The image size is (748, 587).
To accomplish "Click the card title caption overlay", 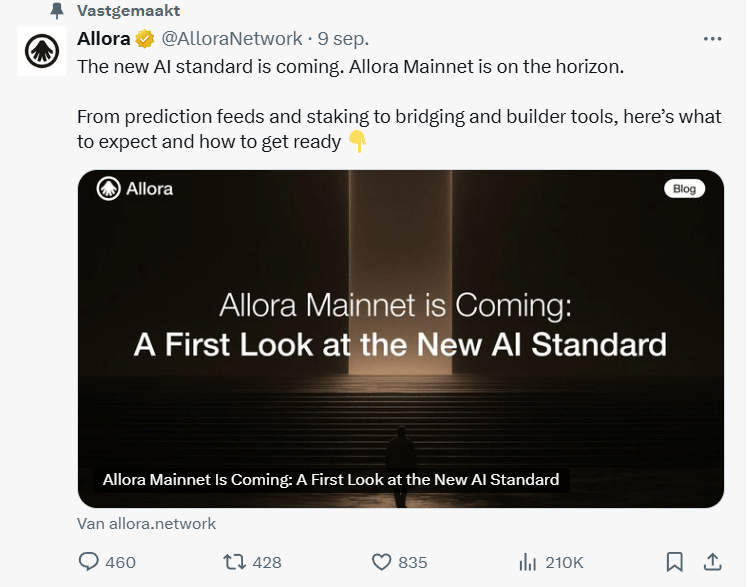I will [331, 480].
